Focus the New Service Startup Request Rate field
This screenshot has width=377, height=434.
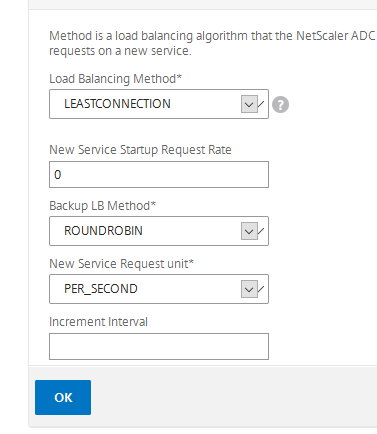tap(159, 175)
